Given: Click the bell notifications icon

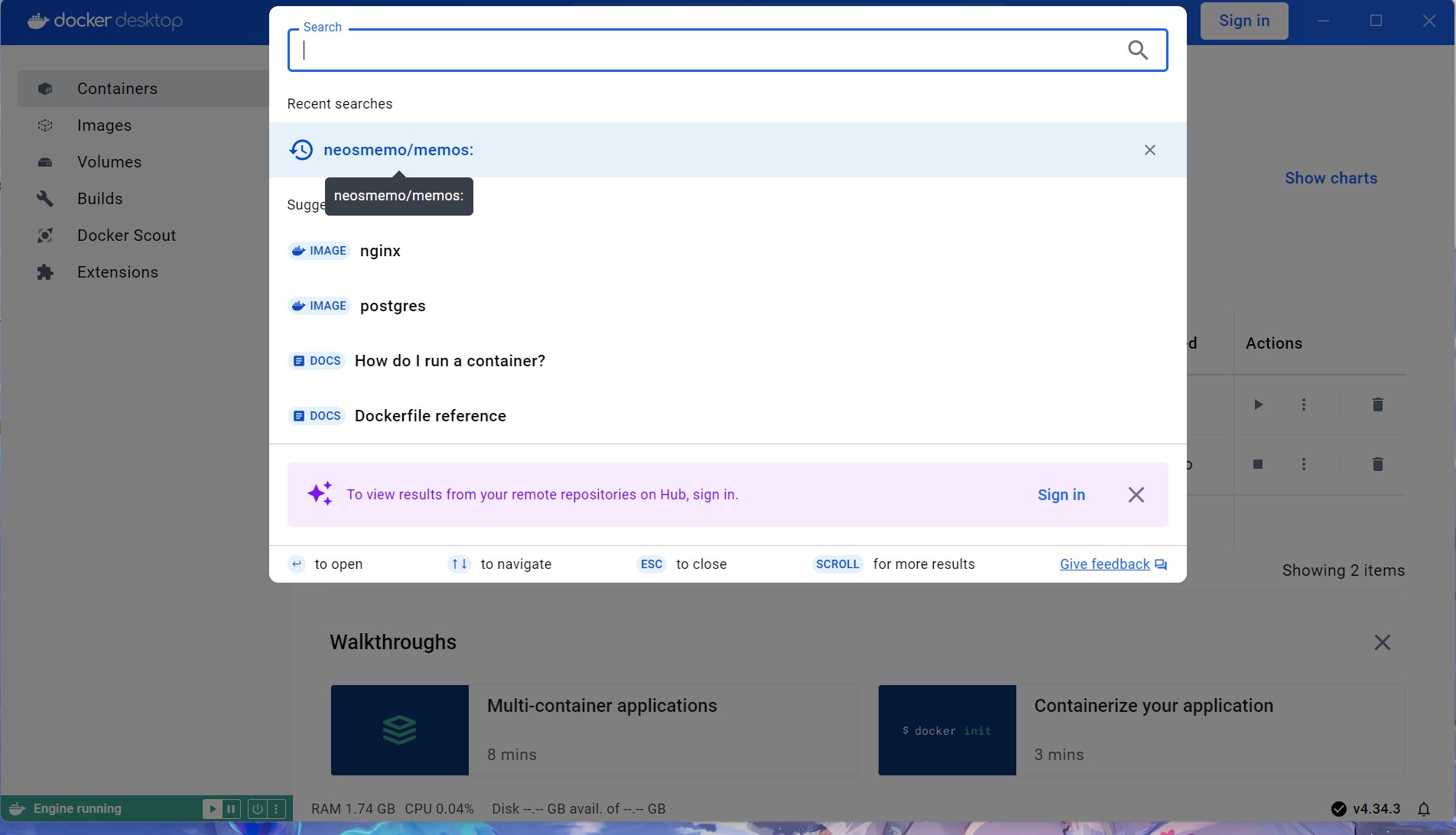Looking at the screenshot, I should [x=1424, y=809].
